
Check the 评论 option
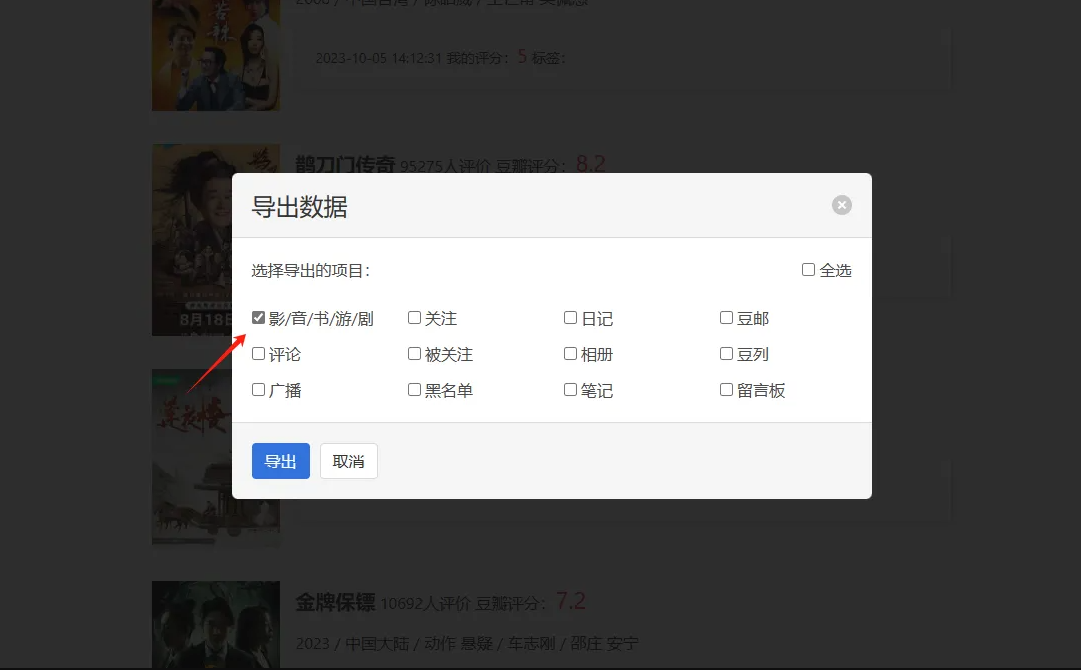[x=259, y=354]
